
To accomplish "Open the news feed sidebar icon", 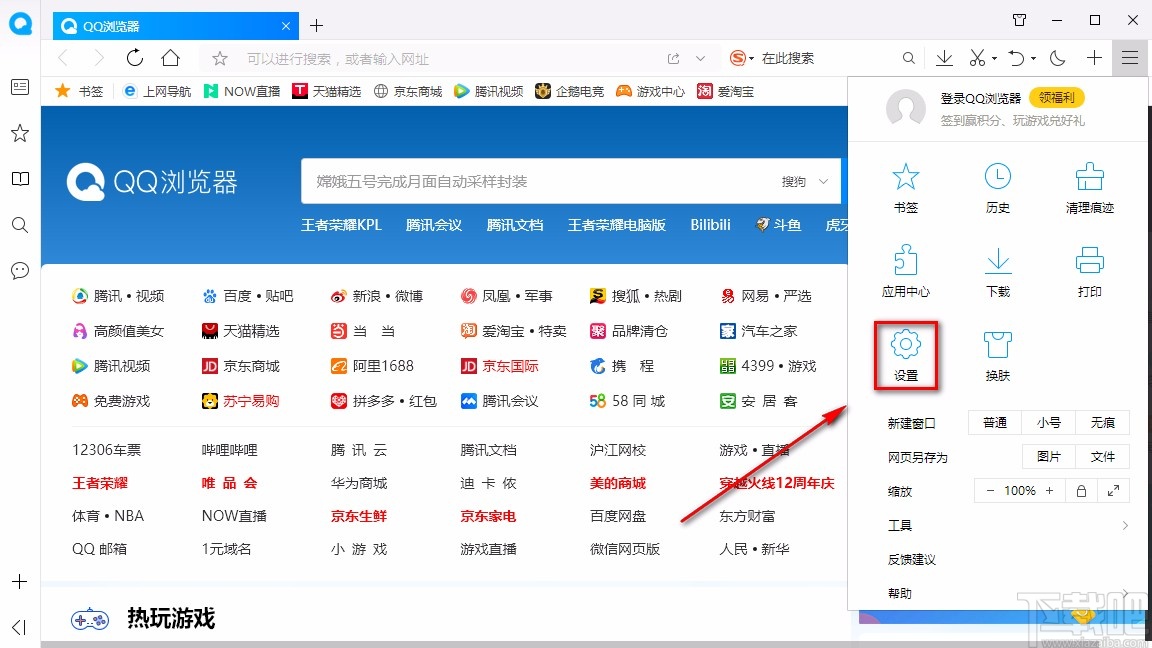I will tap(20, 87).
